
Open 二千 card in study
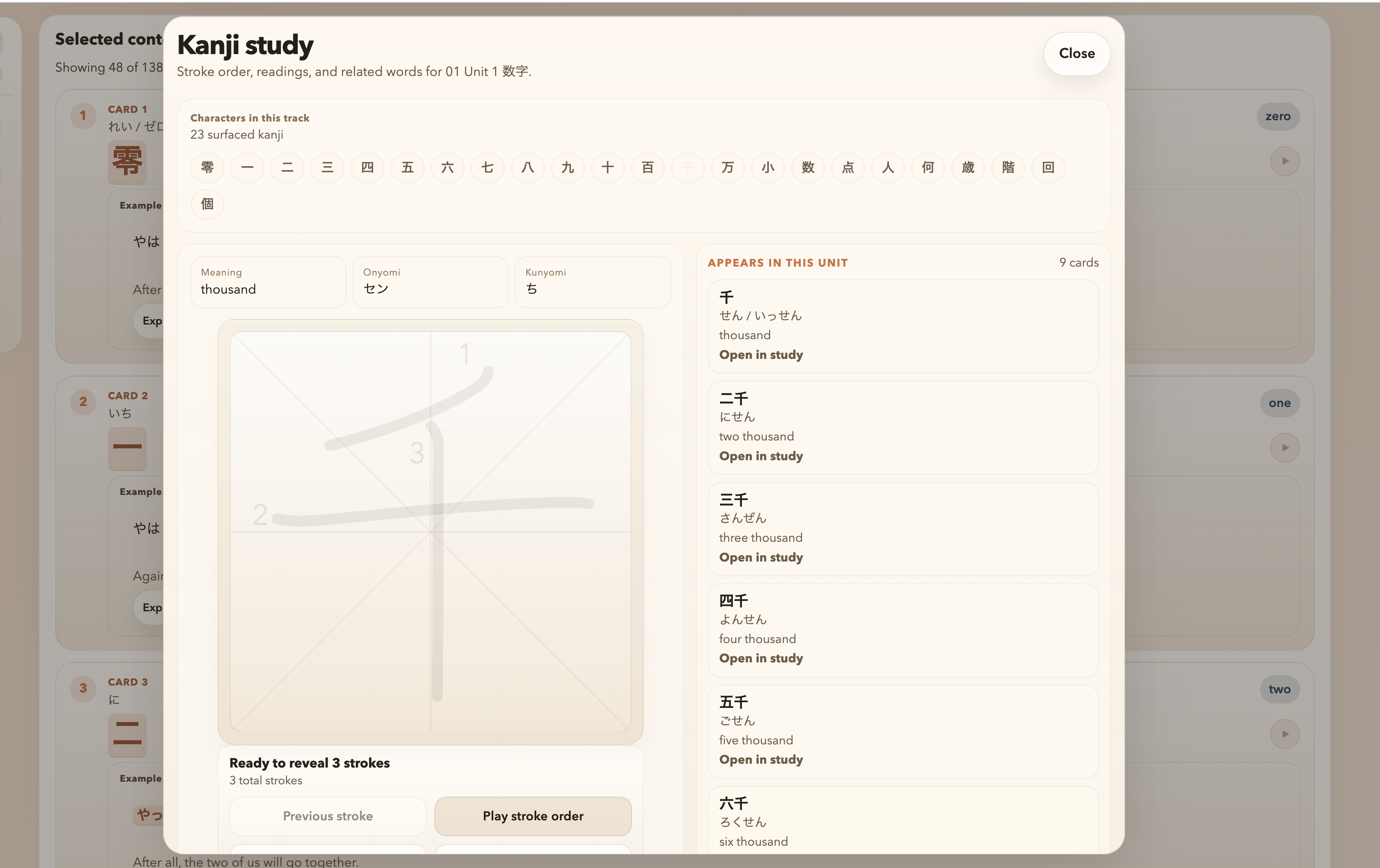click(x=761, y=456)
